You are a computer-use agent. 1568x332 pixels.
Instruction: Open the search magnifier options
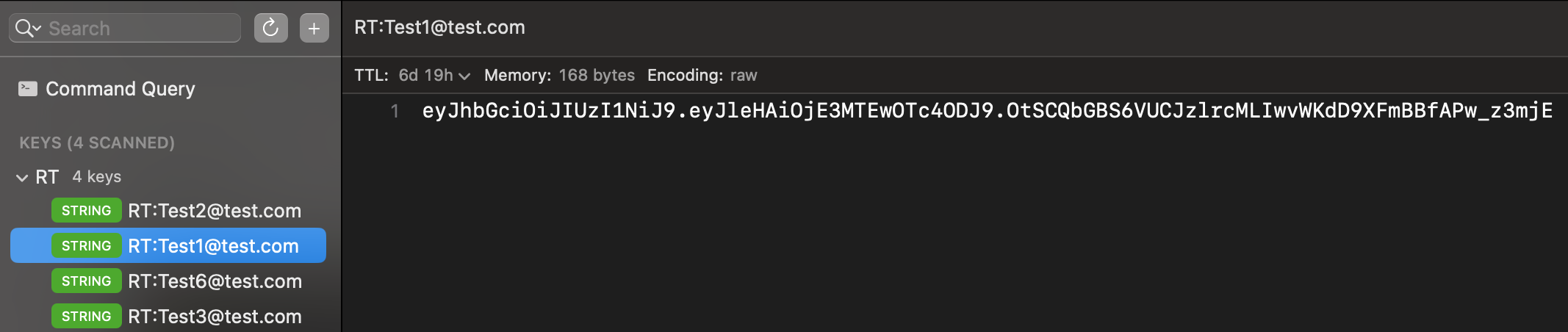[24, 28]
